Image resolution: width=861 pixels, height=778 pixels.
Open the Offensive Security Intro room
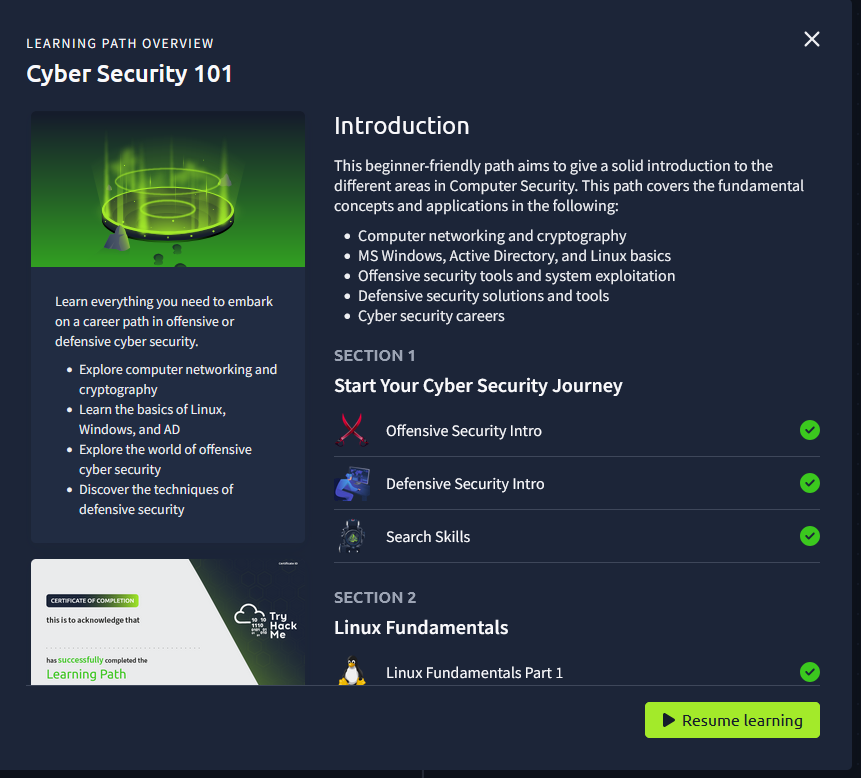coord(464,431)
